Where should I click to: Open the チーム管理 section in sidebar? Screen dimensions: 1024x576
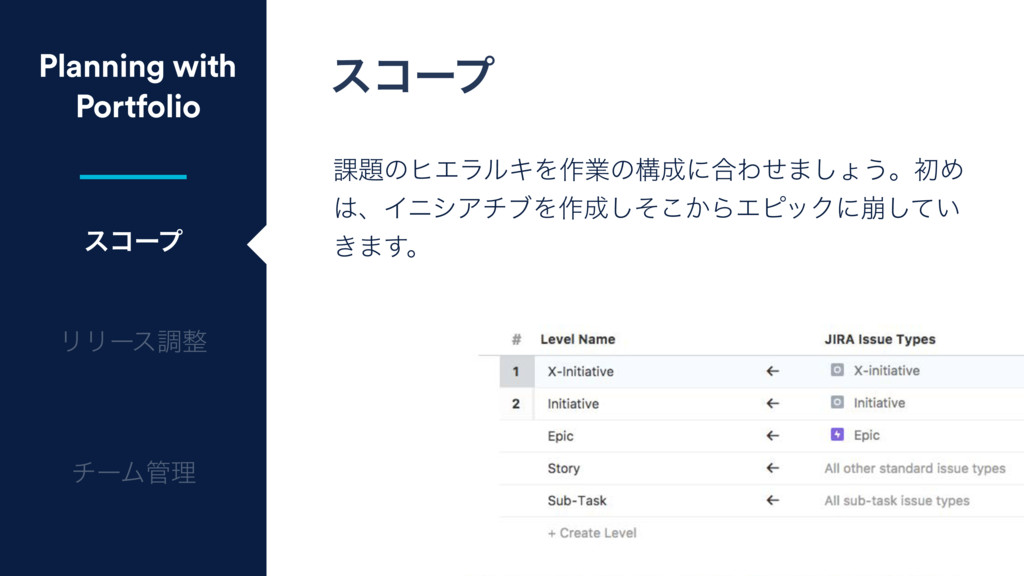coord(133,472)
